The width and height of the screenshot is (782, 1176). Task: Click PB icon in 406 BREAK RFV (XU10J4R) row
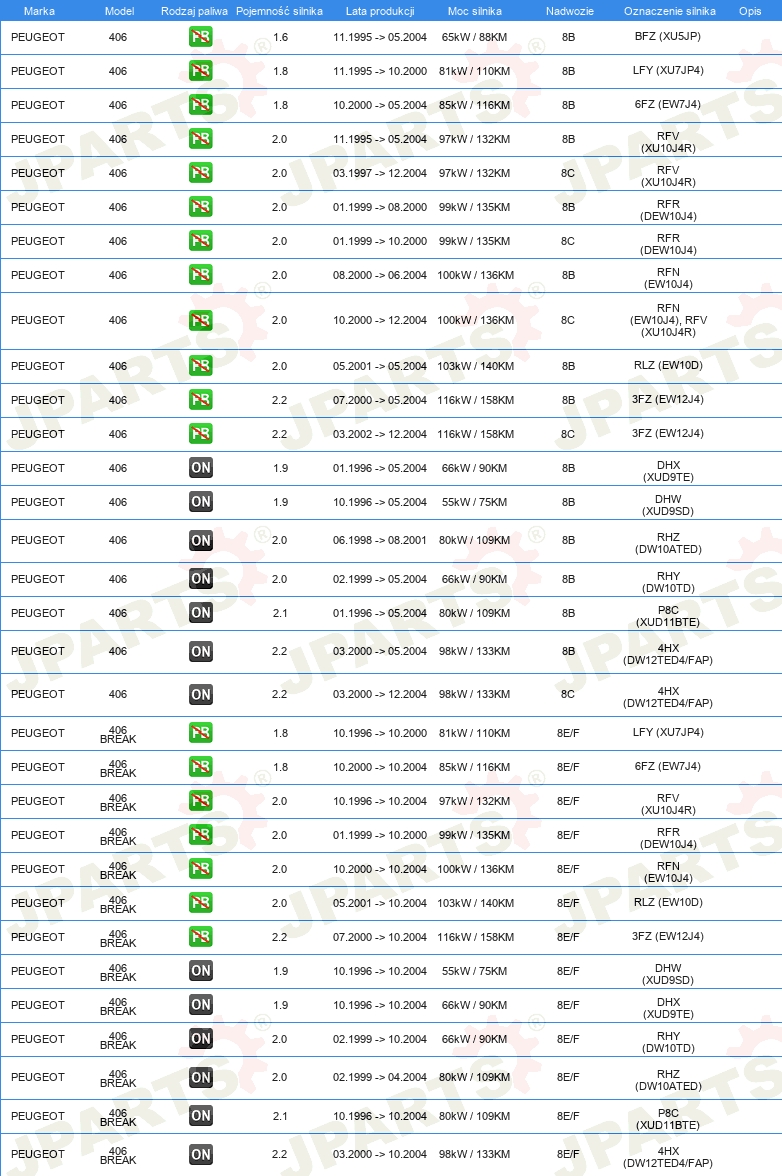[200, 801]
